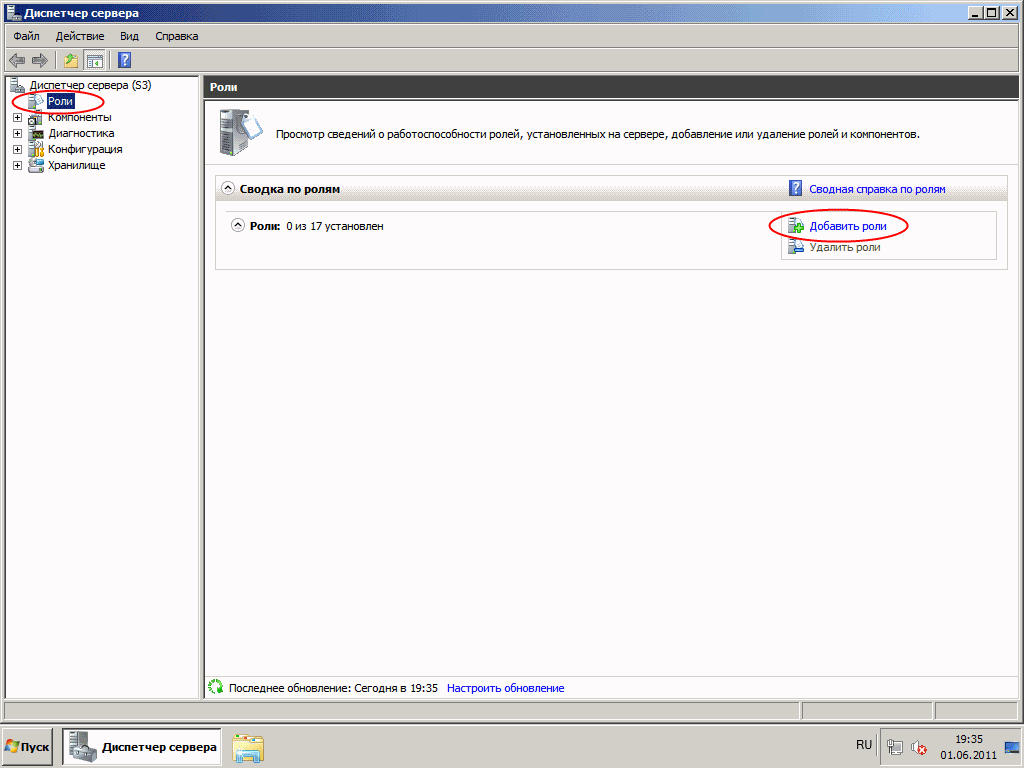Click the Роли pane header text

[x=223, y=87]
